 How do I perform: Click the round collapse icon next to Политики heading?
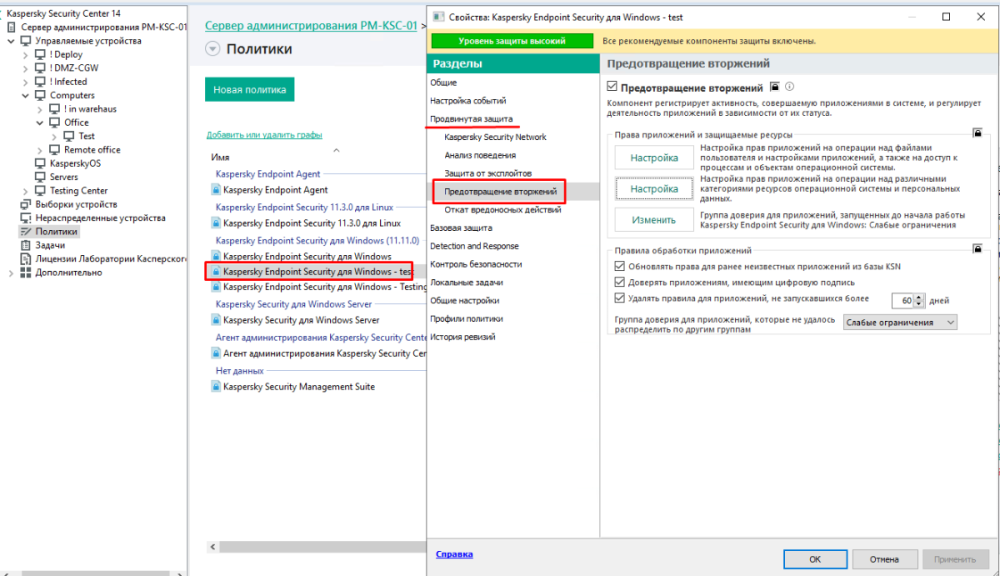point(212,48)
